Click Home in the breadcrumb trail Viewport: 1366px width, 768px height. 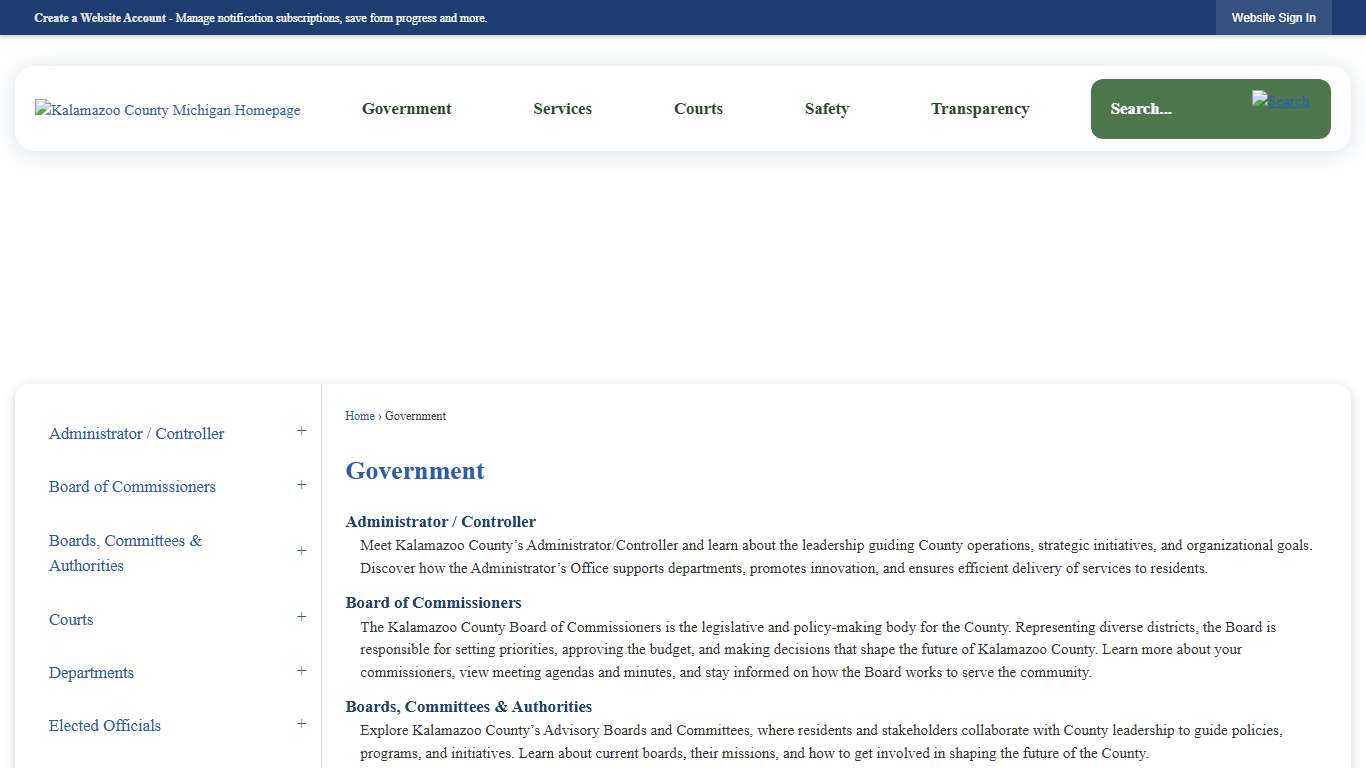point(359,416)
